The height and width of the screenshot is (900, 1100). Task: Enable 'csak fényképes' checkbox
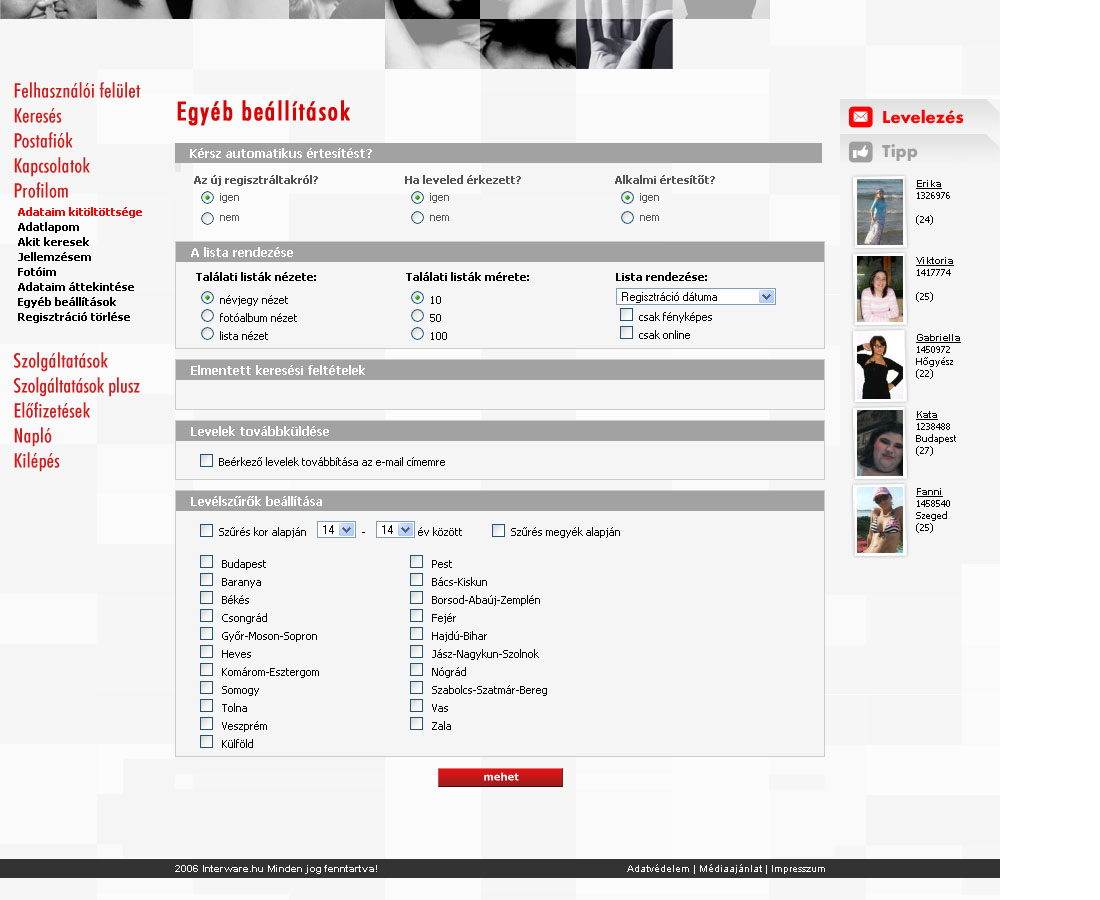626,315
